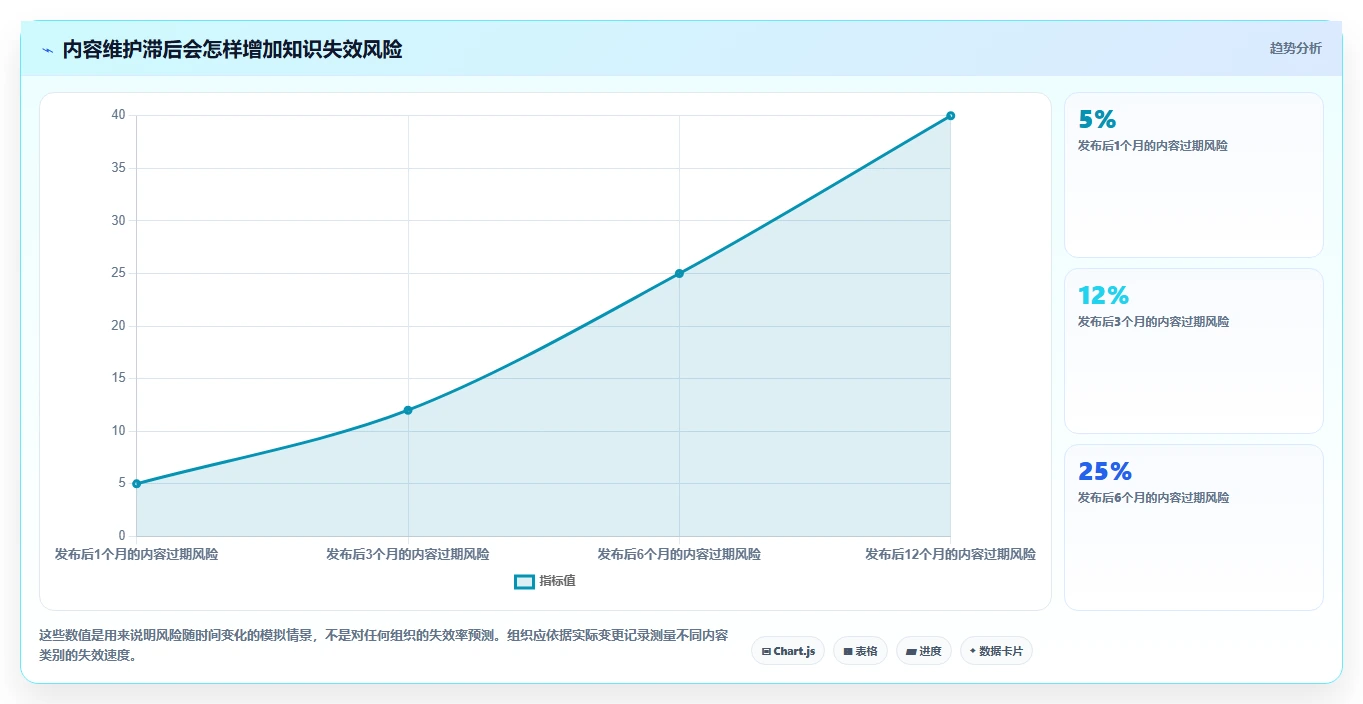Click the 25% stat card value

[x=1105, y=472]
